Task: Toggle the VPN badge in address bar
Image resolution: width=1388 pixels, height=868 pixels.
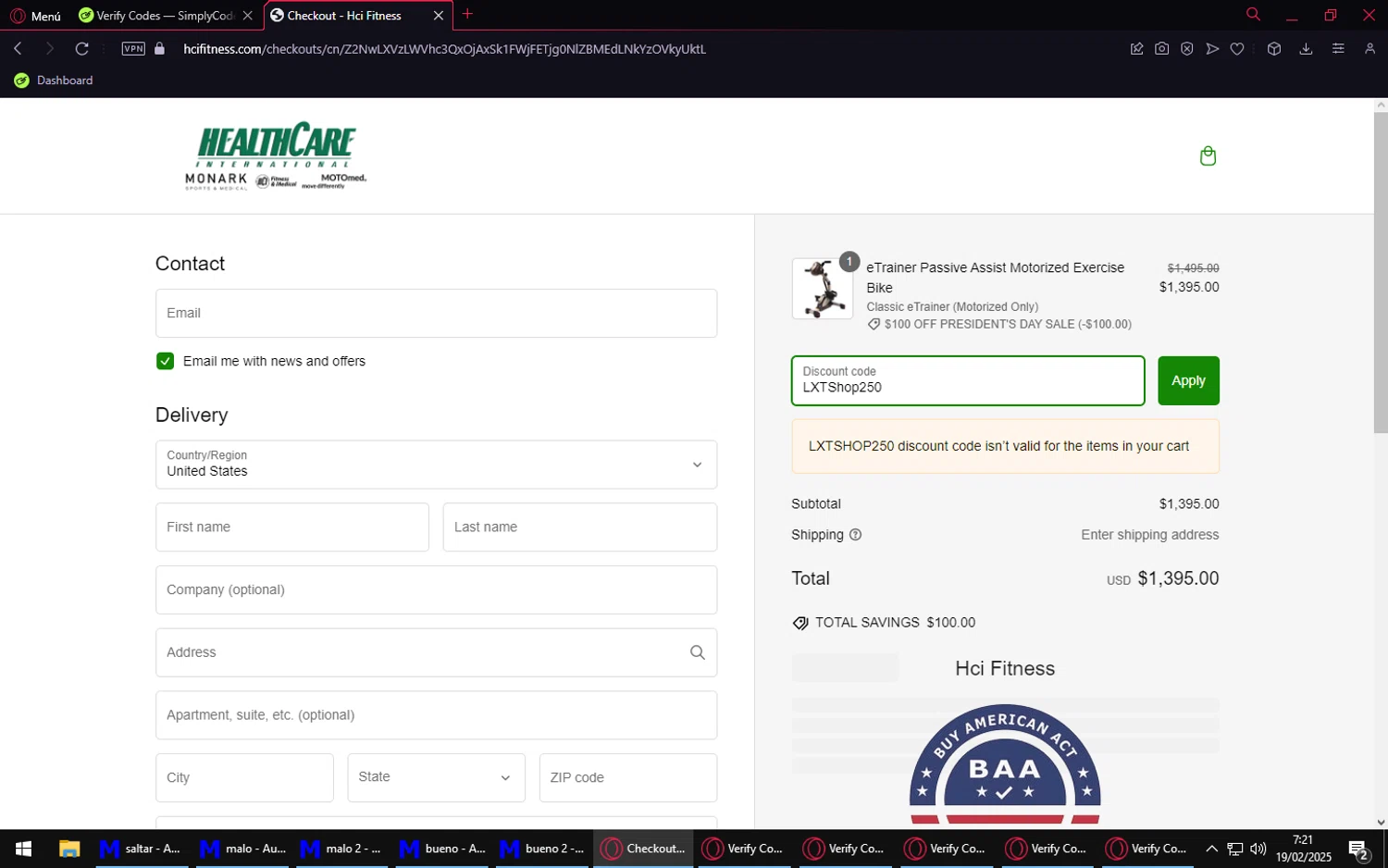Action: 133,49
